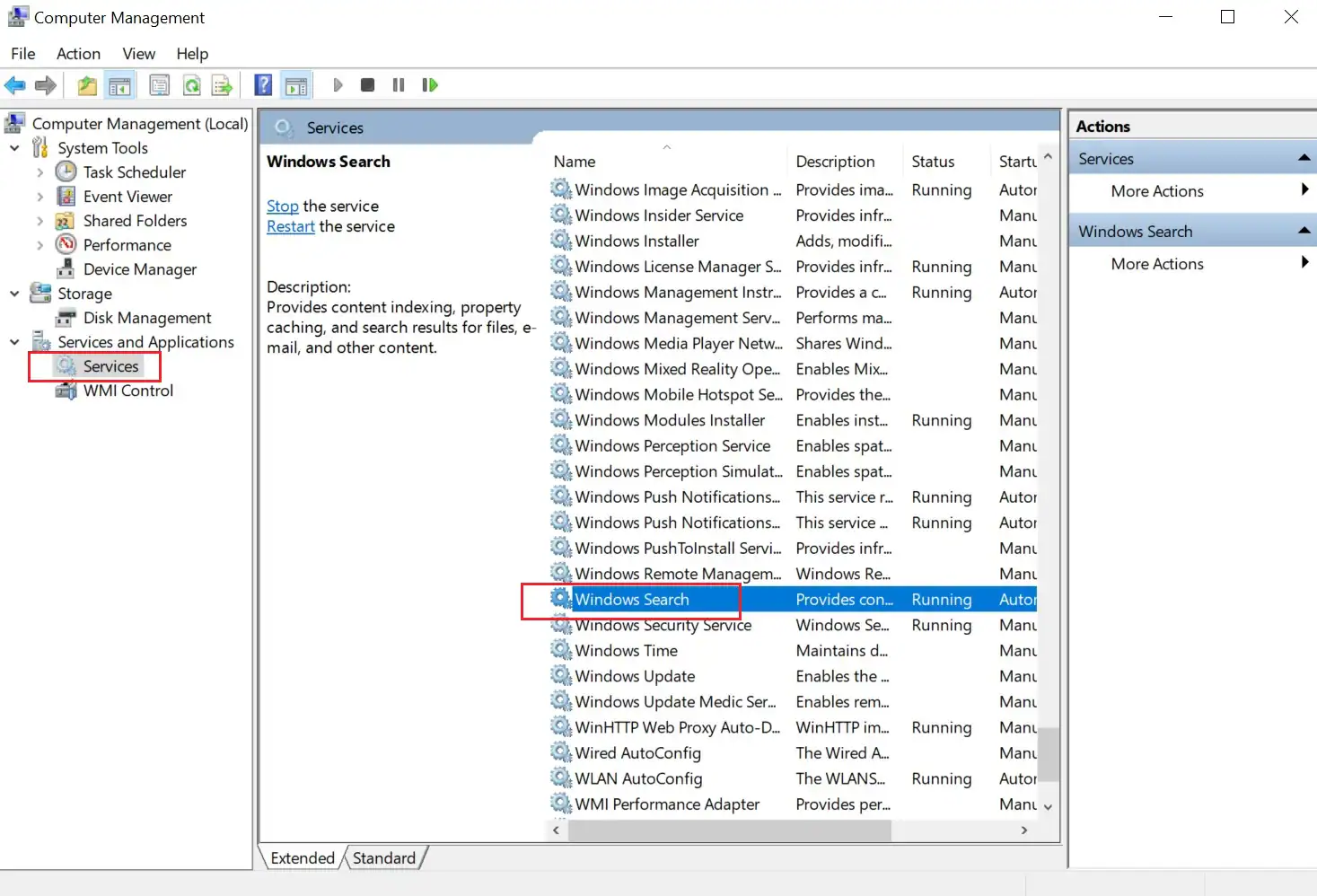The height and width of the screenshot is (896, 1317).
Task: Open the blue Help toolbar icon
Action: 263,85
